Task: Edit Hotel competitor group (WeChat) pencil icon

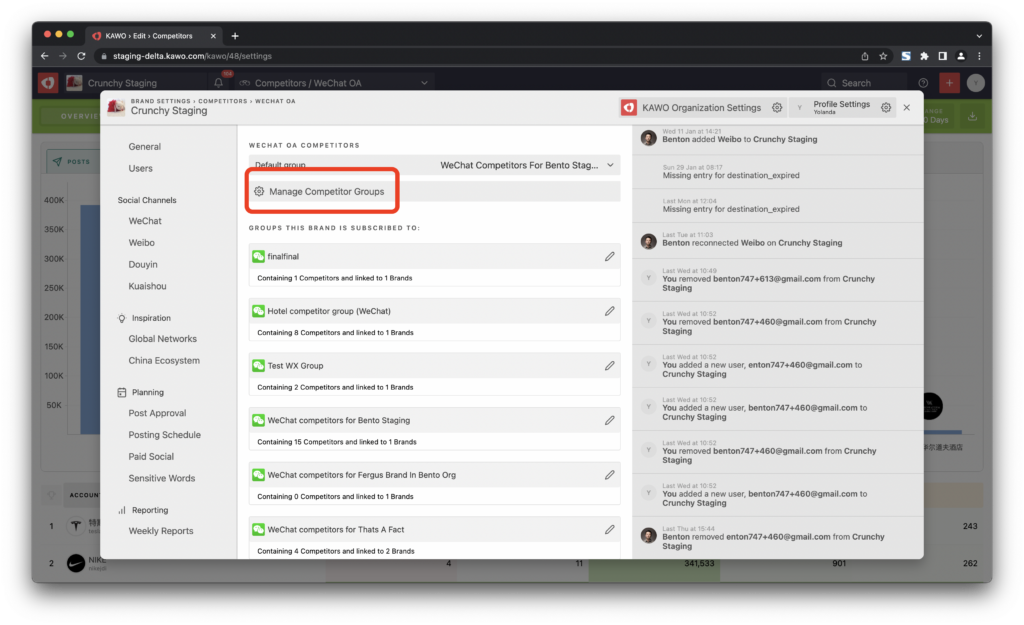Action: [x=609, y=312]
